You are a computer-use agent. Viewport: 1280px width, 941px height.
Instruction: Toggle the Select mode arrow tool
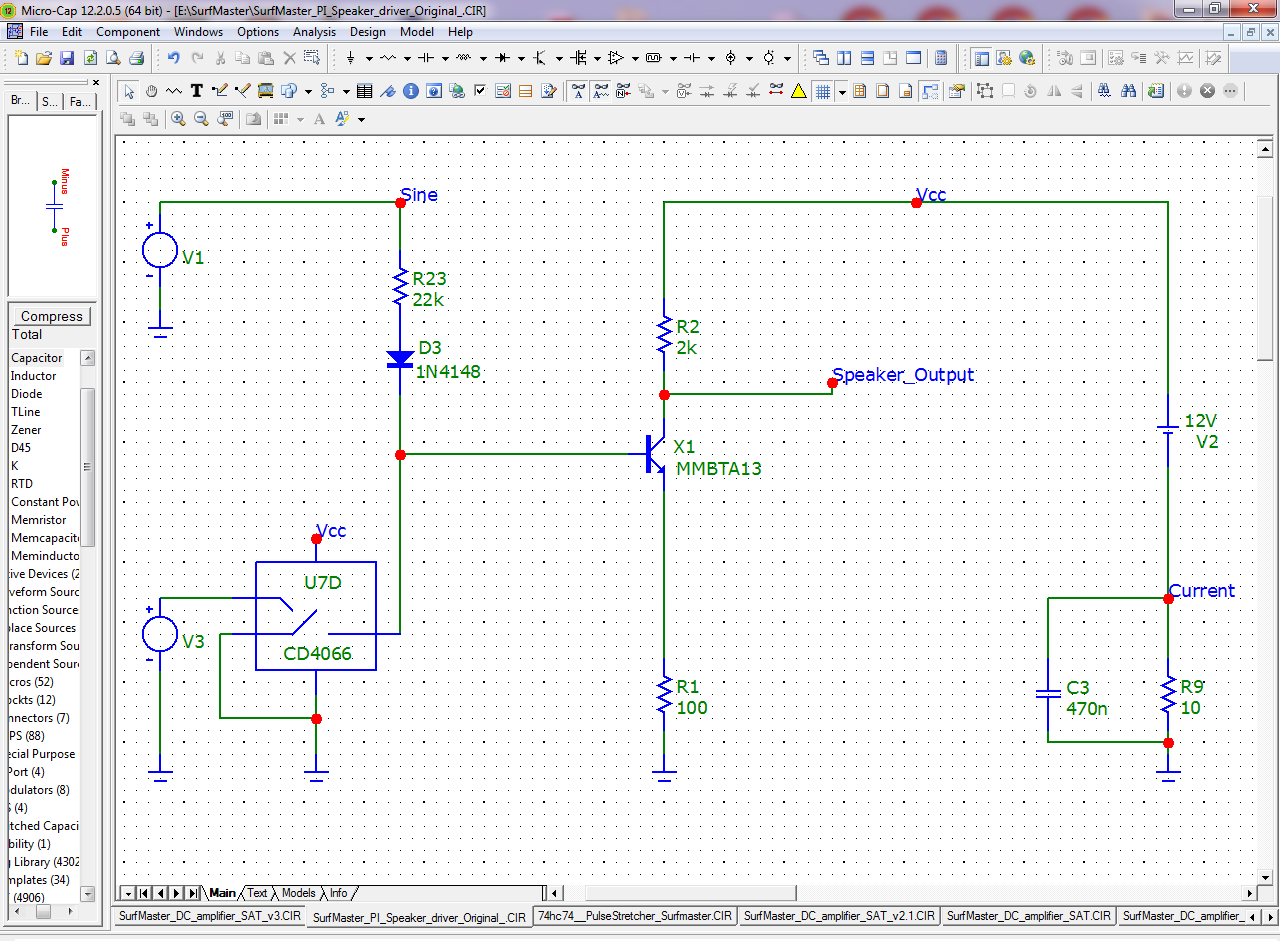pos(128,91)
